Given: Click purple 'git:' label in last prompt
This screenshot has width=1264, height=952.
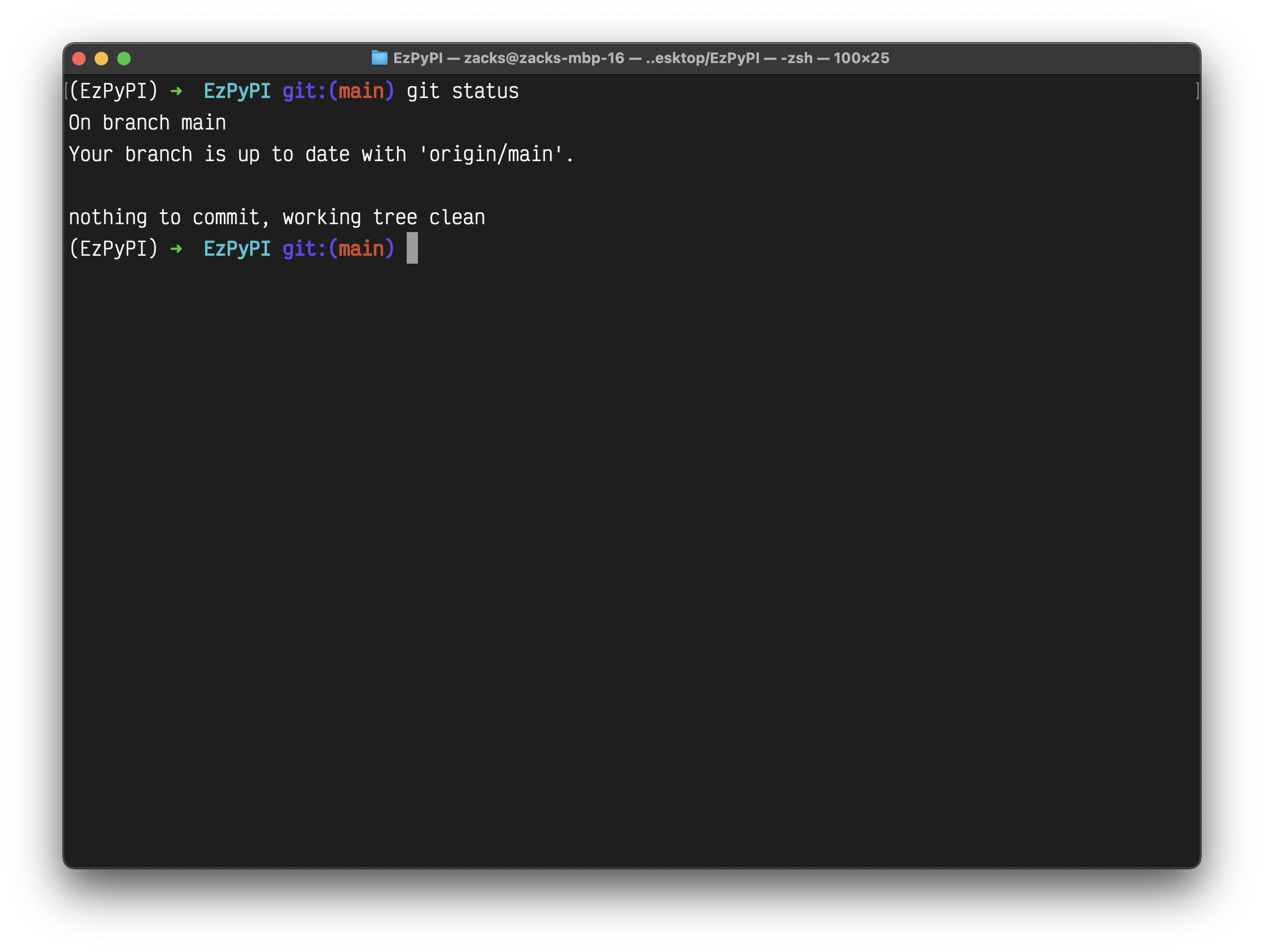Looking at the screenshot, I should (x=304, y=248).
